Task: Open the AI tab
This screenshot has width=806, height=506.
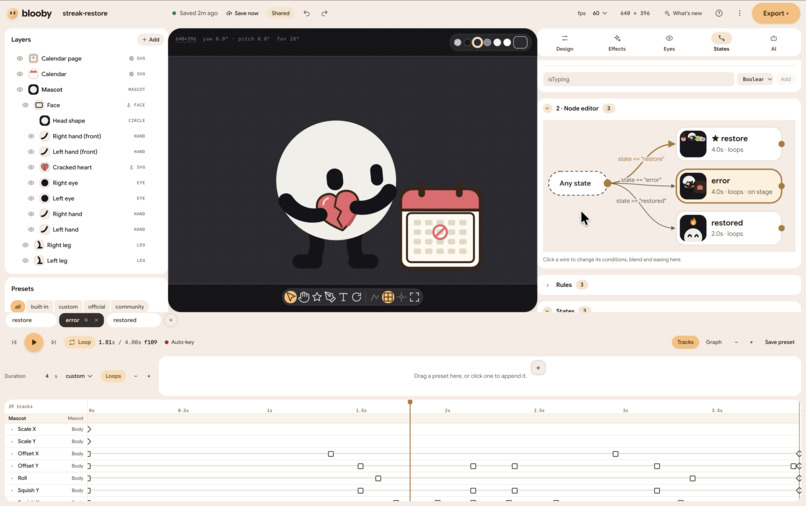Action: pyautogui.click(x=774, y=43)
